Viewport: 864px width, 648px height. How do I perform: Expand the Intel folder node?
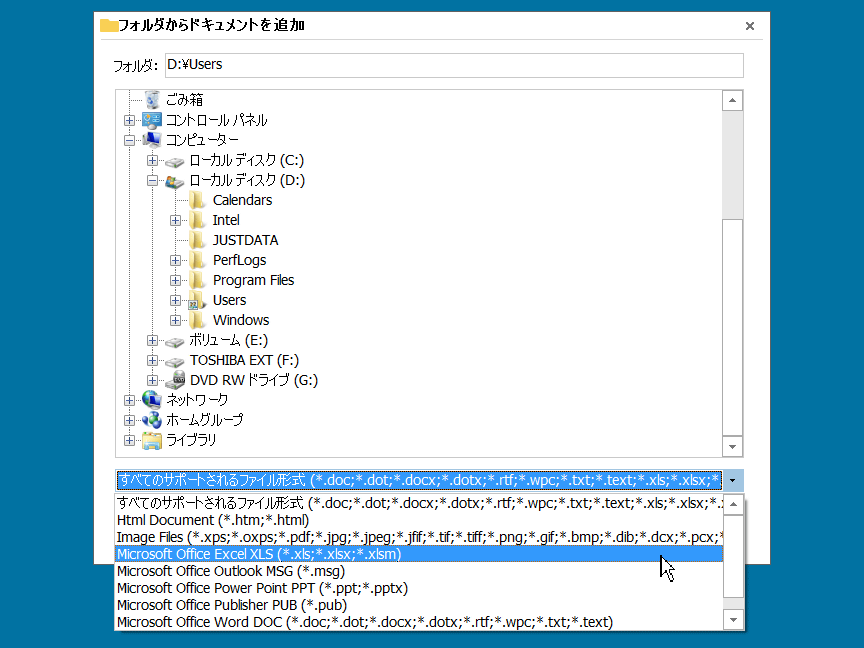pos(176,220)
